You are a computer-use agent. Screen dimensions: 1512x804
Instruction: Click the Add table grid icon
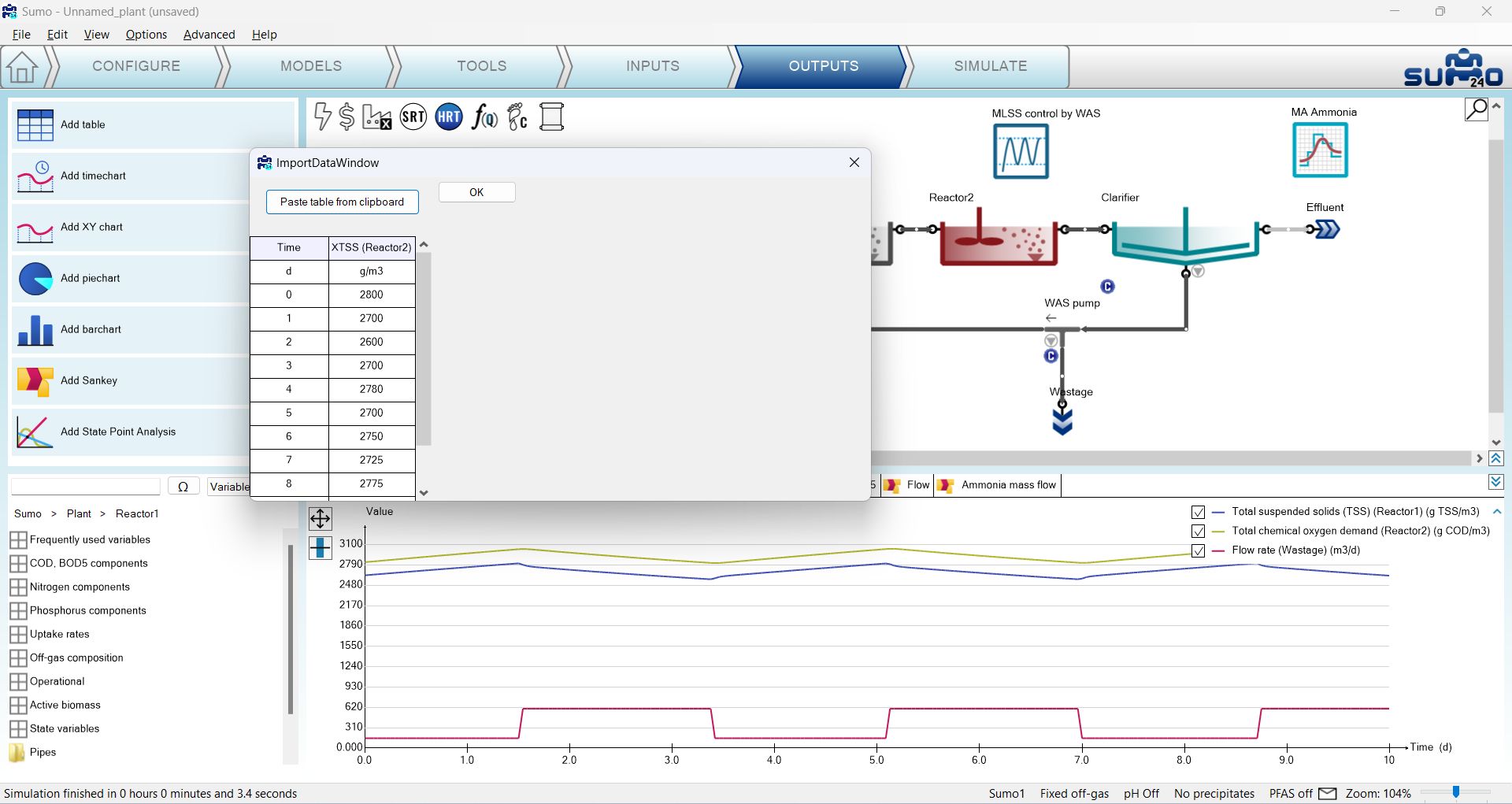click(35, 124)
